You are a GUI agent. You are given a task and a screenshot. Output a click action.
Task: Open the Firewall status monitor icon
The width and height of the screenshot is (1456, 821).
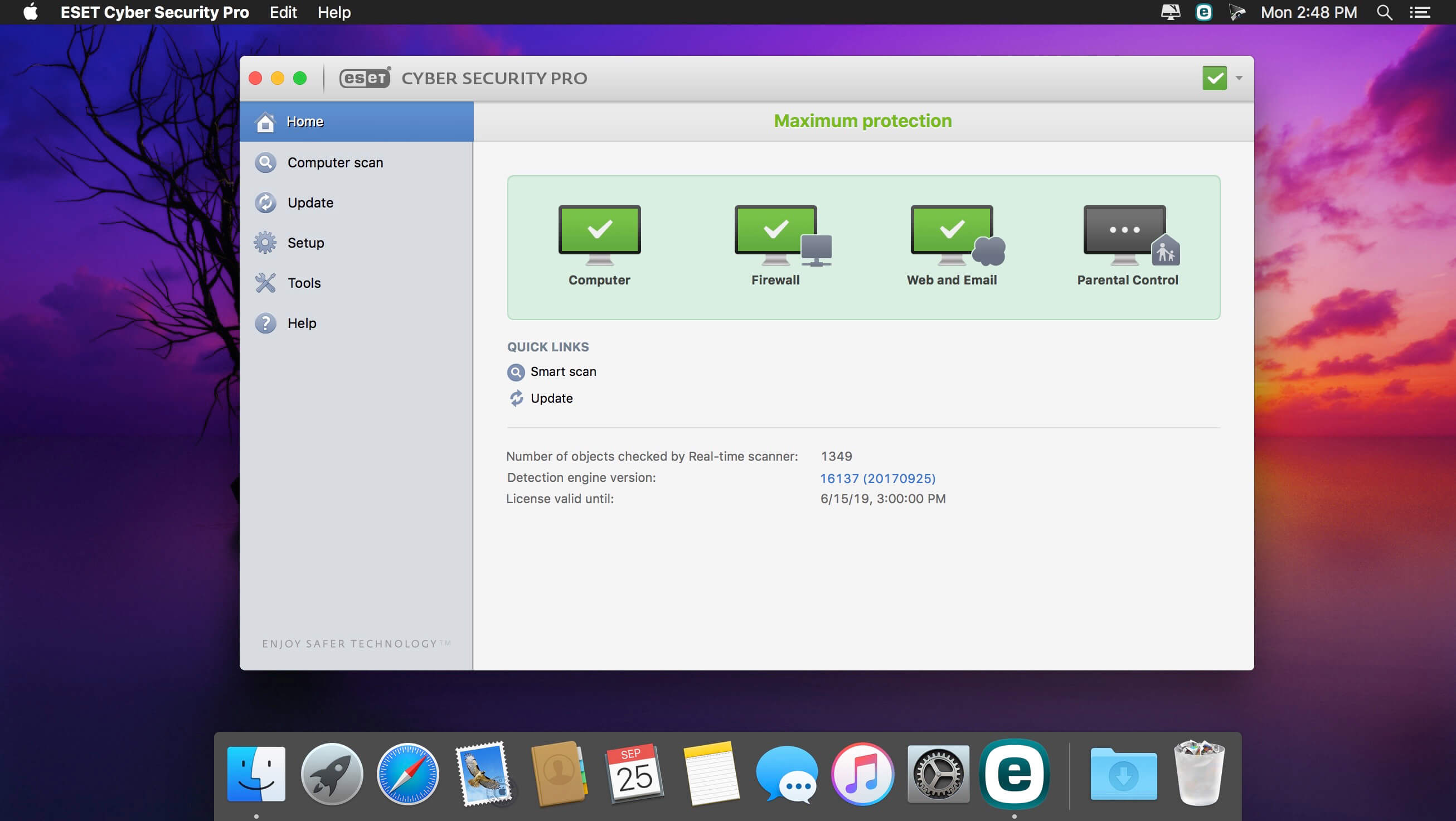[782, 235]
